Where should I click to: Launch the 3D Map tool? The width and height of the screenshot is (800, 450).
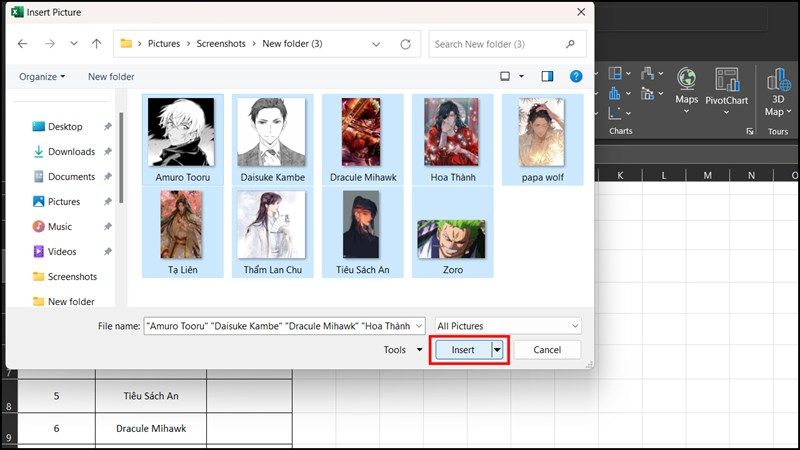coord(778,92)
